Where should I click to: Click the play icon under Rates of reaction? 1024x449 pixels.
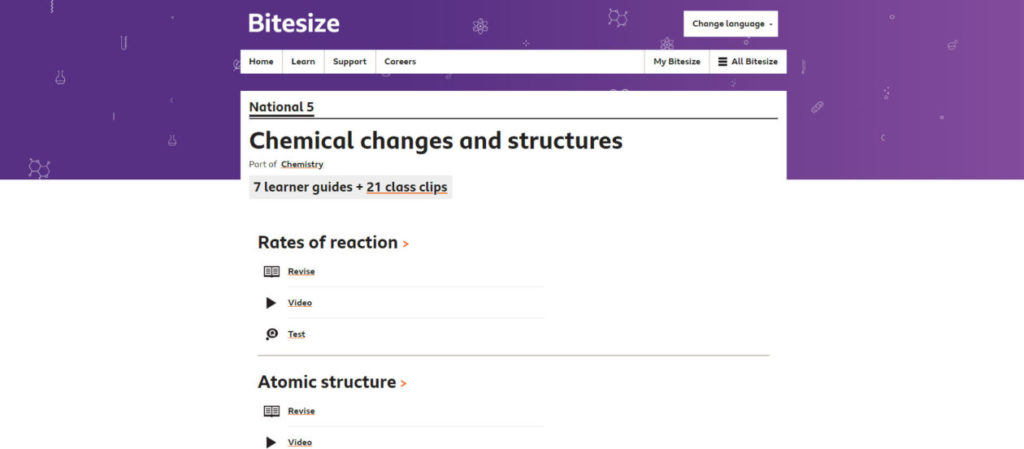tap(271, 303)
